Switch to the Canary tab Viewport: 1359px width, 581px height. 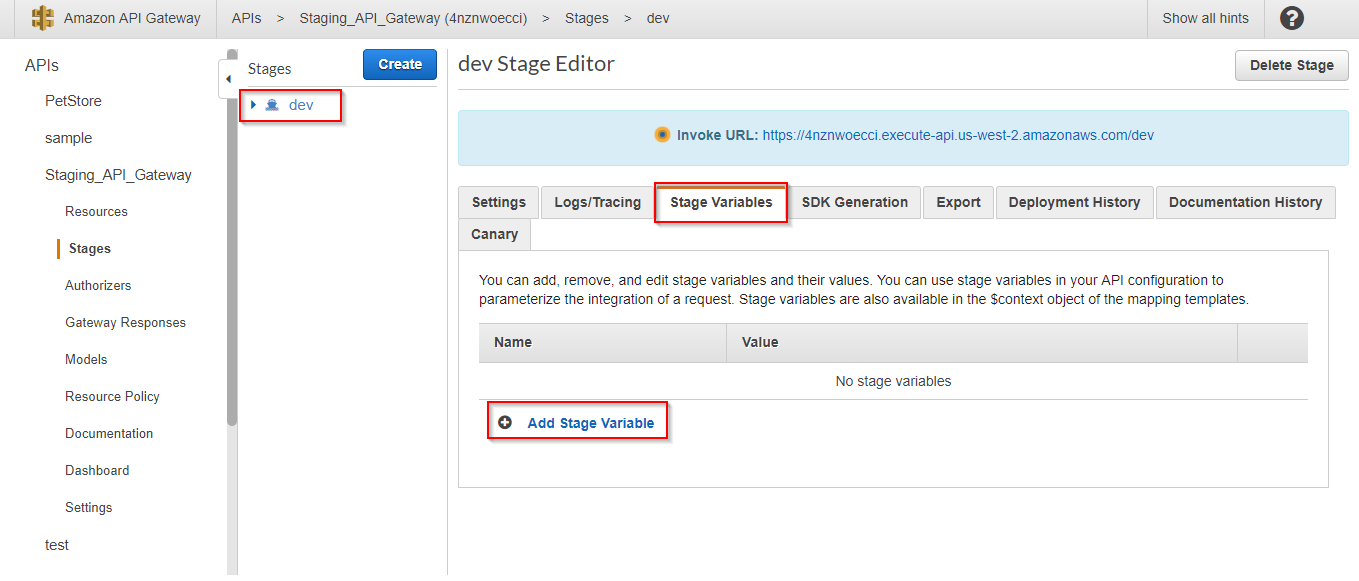(494, 234)
